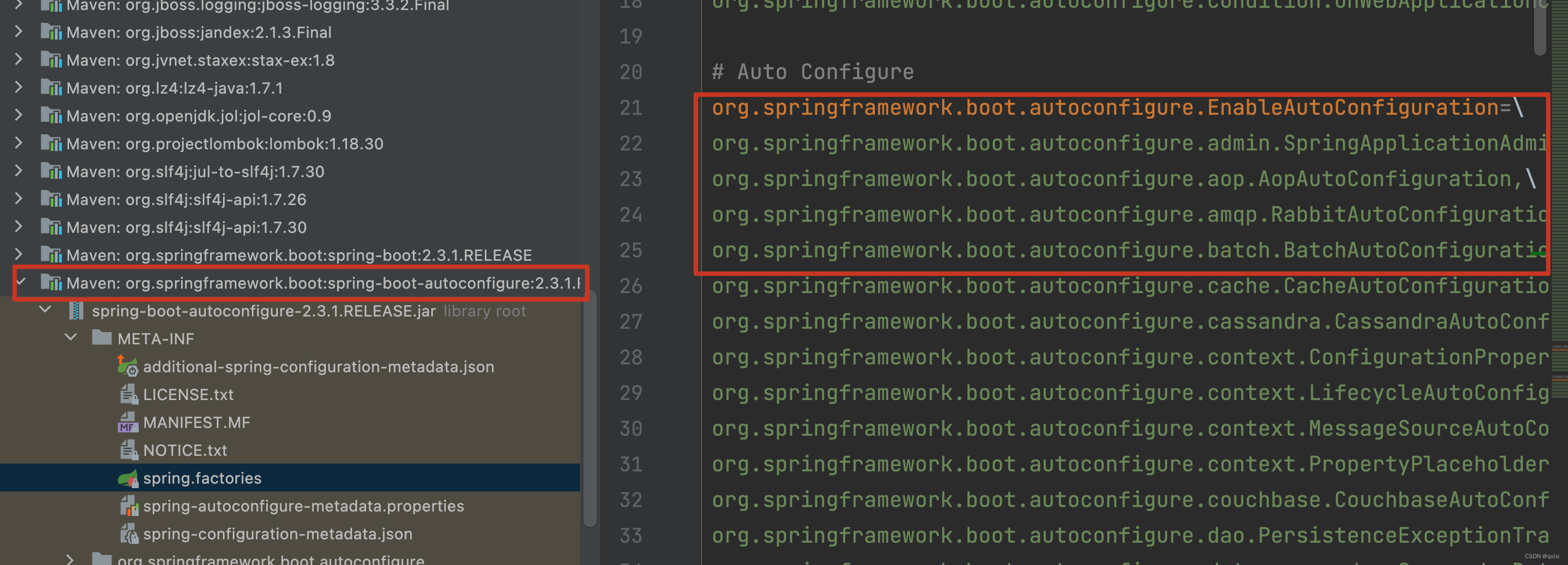Select Maven: org.jvnet.staxex:stax-ex:1.8
Viewport: 1568px width, 565px height.
pyautogui.click(x=200, y=60)
